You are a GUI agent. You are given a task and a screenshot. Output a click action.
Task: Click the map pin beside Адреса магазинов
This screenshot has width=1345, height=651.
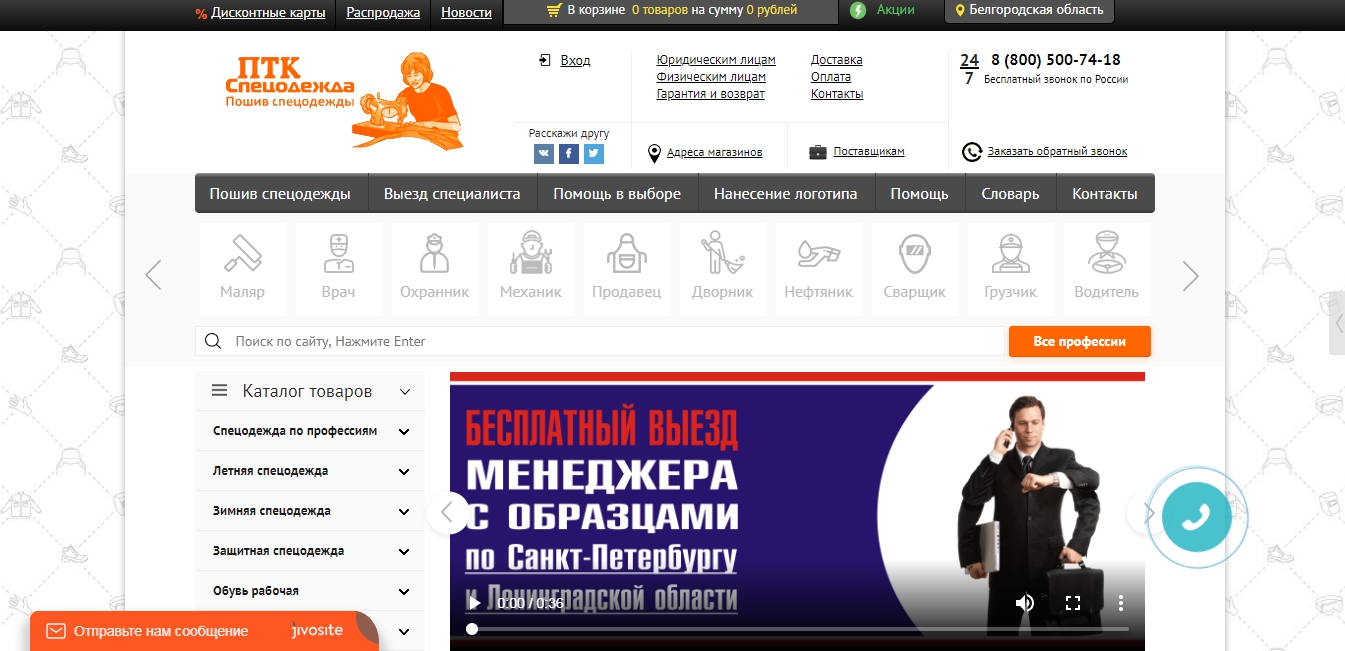point(654,153)
